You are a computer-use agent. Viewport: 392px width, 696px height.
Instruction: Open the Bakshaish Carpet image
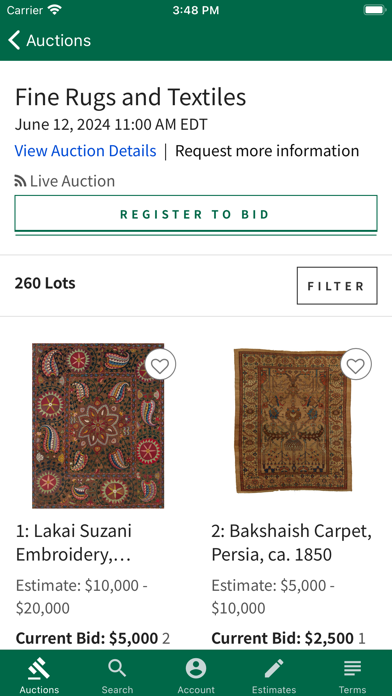click(x=293, y=420)
